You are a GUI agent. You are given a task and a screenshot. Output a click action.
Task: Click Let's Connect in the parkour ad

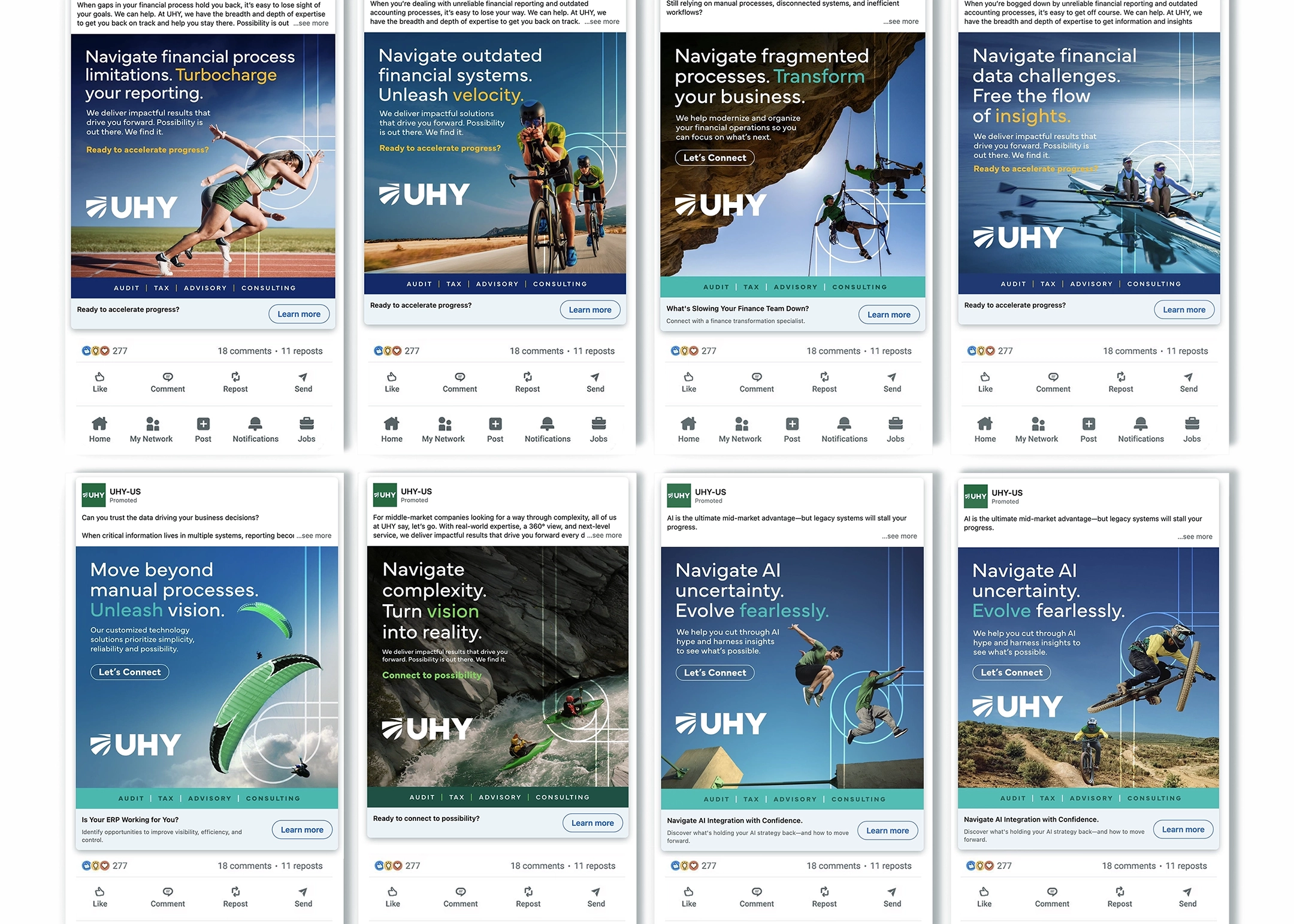point(715,672)
